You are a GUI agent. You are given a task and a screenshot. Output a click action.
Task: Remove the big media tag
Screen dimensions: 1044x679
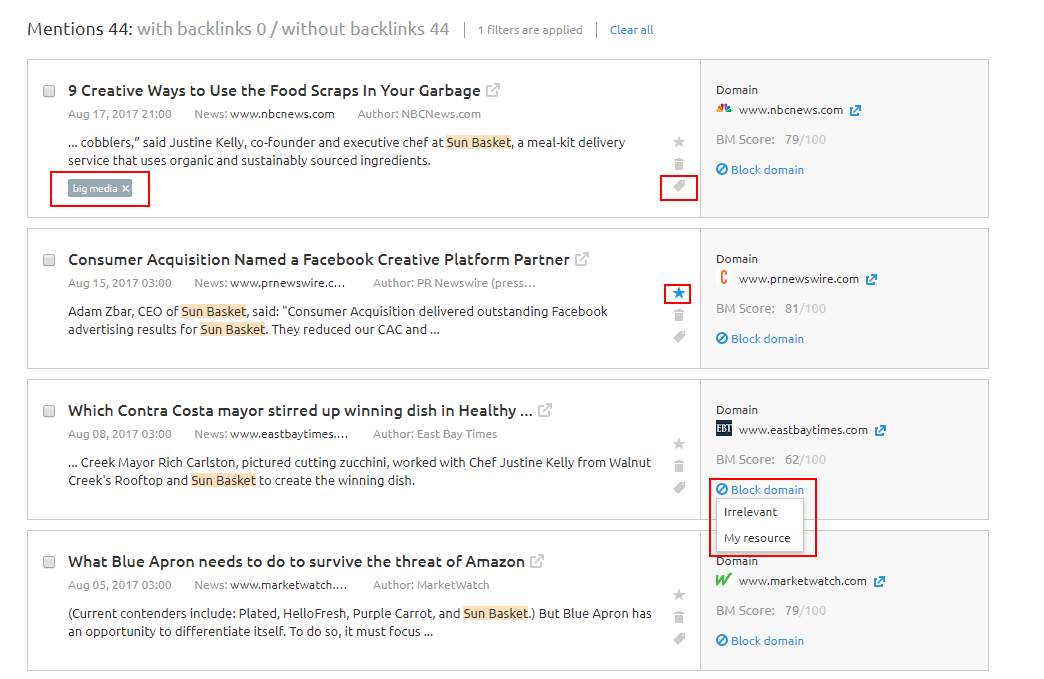(x=125, y=188)
